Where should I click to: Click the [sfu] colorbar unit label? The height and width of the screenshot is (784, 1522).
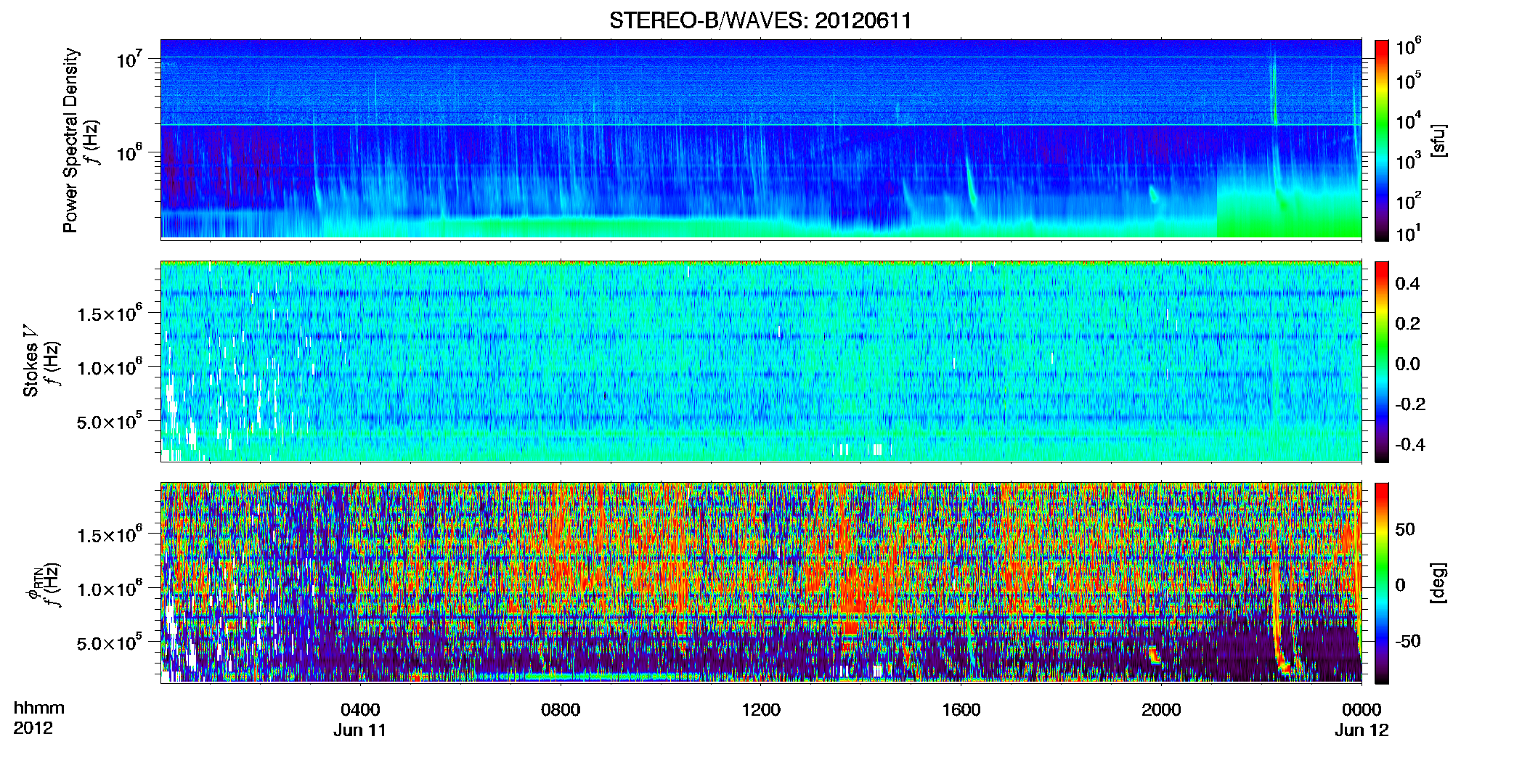click(x=1438, y=140)
